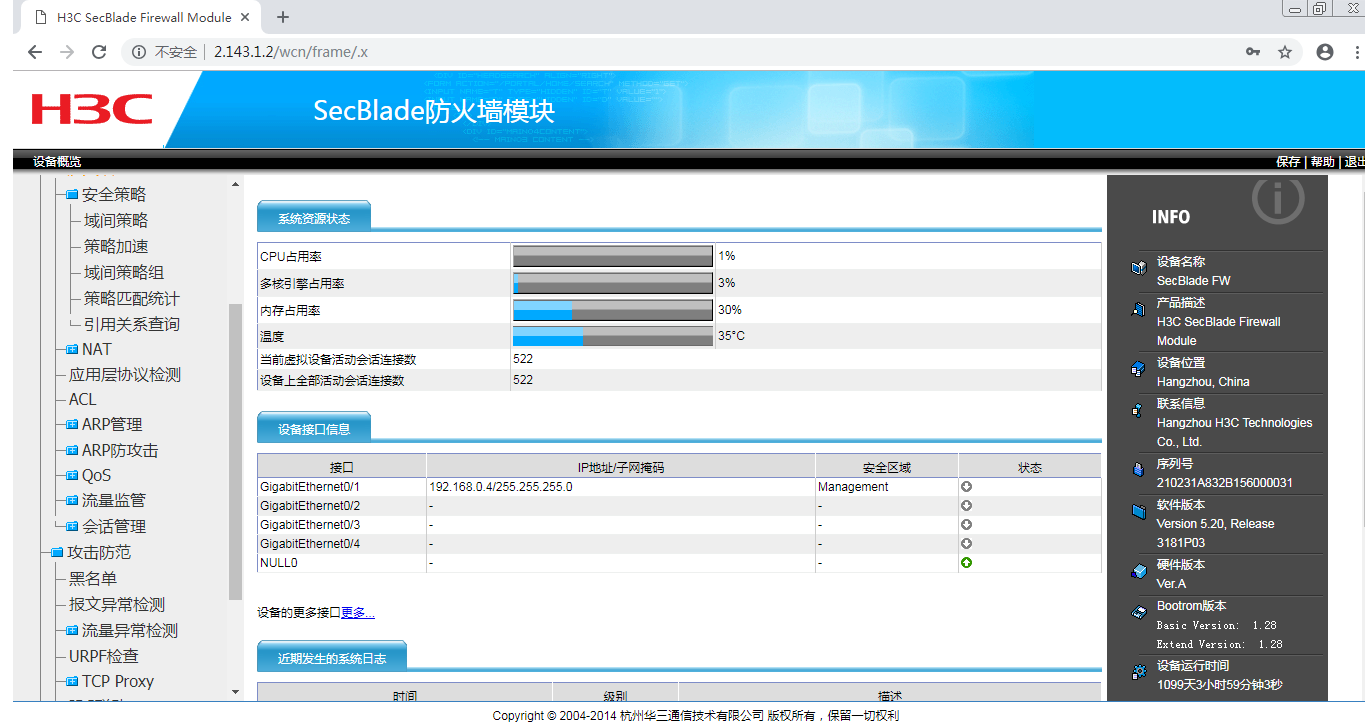
Task: Click the large INFO circle icon
Action: (x=1278, y=200)
